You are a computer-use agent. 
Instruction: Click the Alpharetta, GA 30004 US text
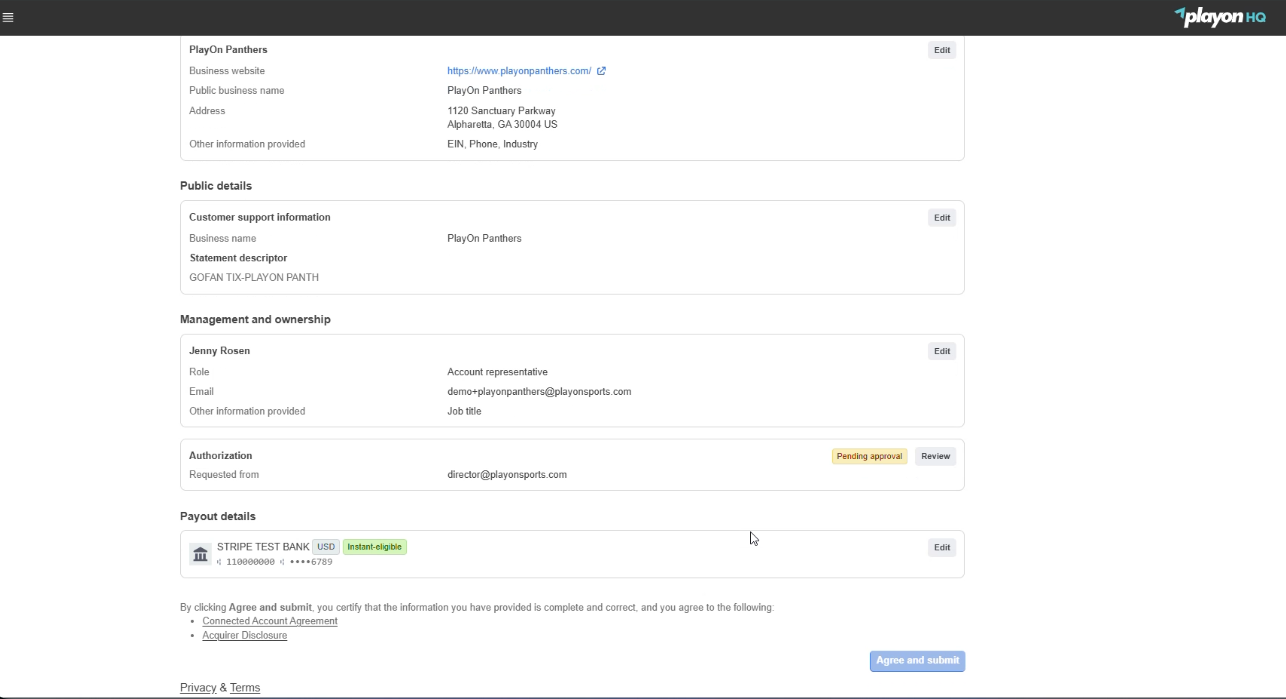pos(502,125)
